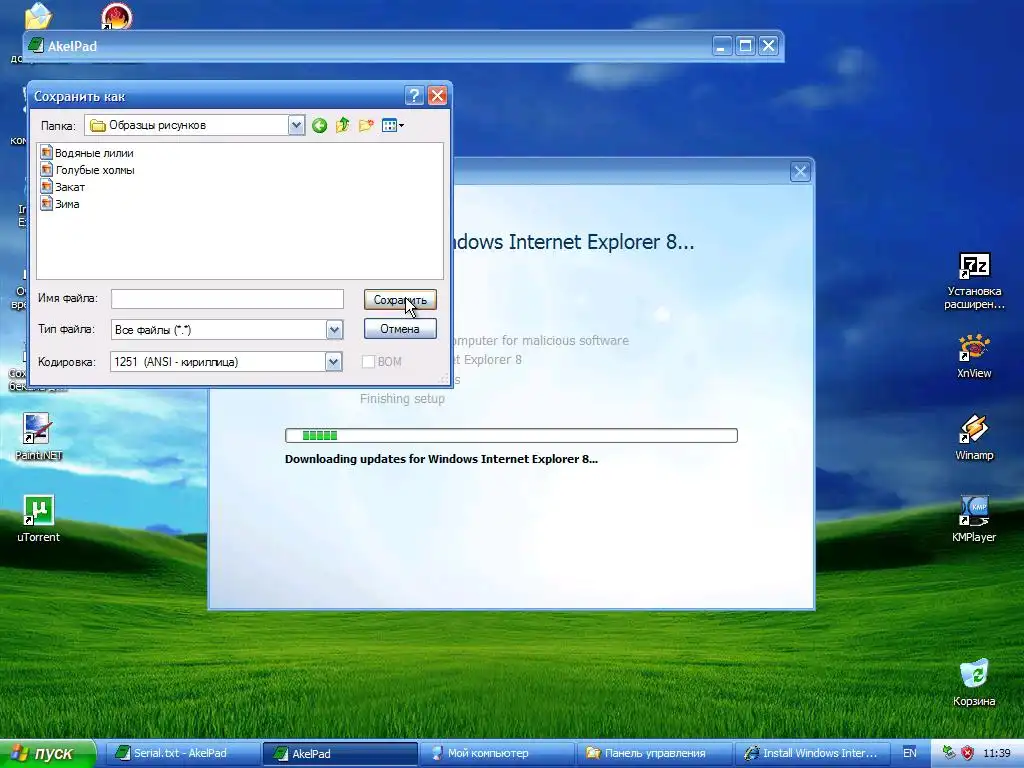Screen dimensions: 1024x768
Task: Toggle the BOM checkbox
Action: click(368, 362)
